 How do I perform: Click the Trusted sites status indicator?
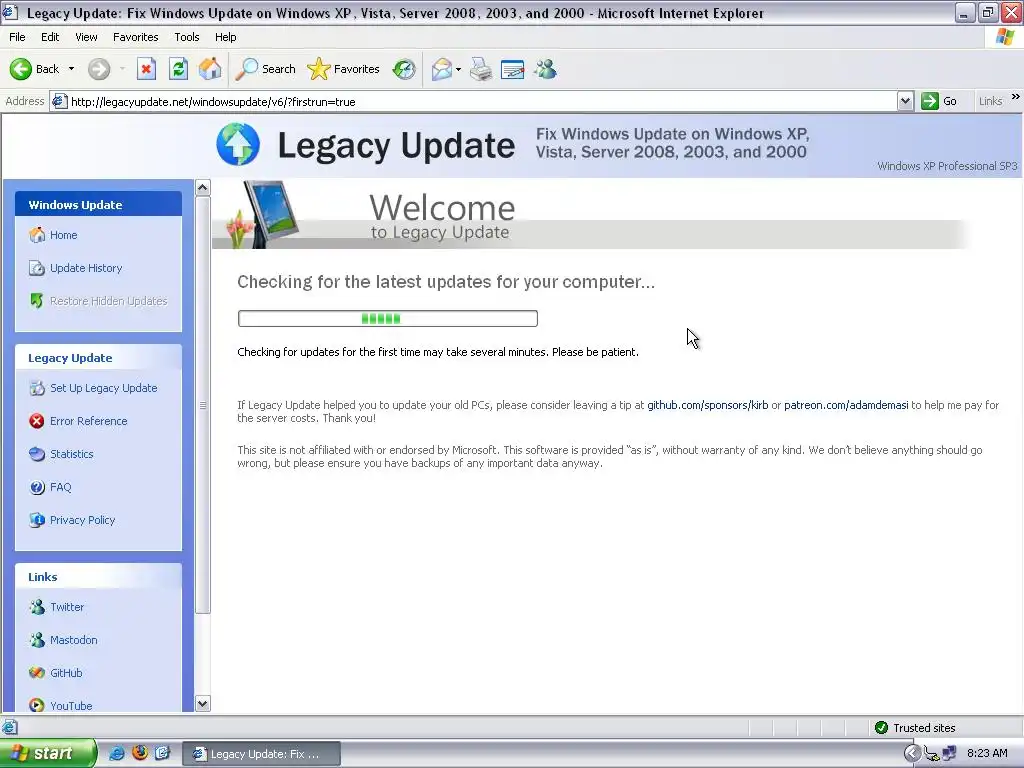click(915, 728)
